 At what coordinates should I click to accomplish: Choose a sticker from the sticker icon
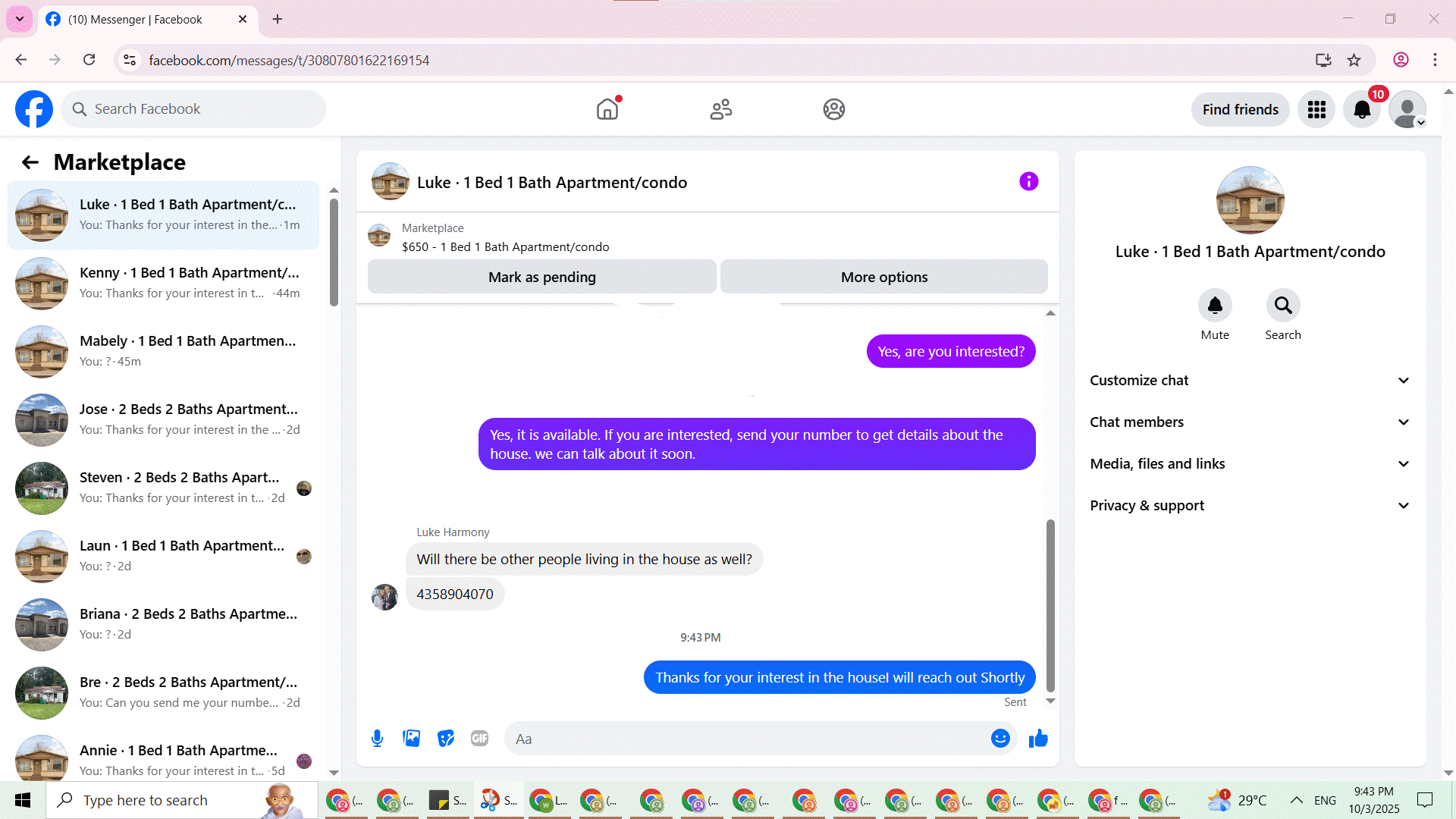(446, 739)
